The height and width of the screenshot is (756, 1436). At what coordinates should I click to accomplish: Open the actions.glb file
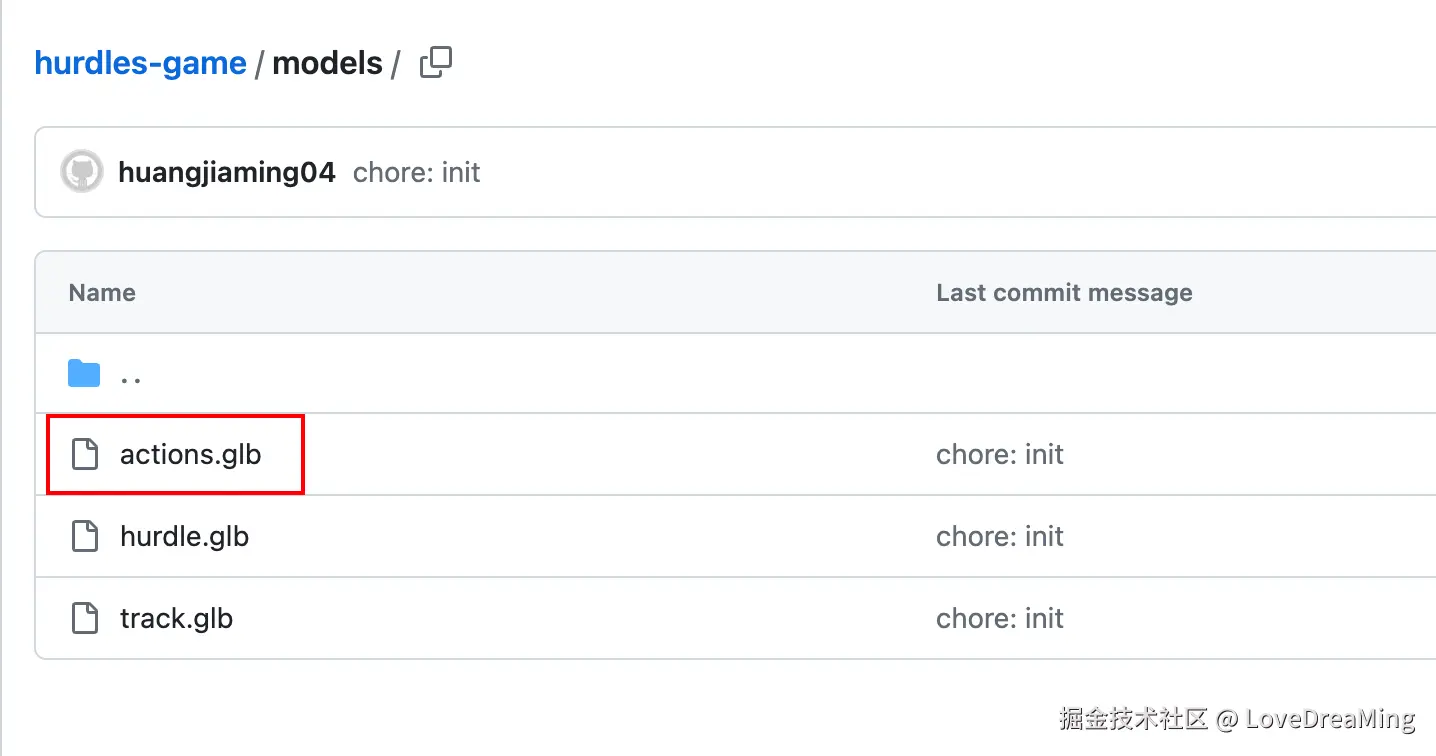[x=190, y=454]
